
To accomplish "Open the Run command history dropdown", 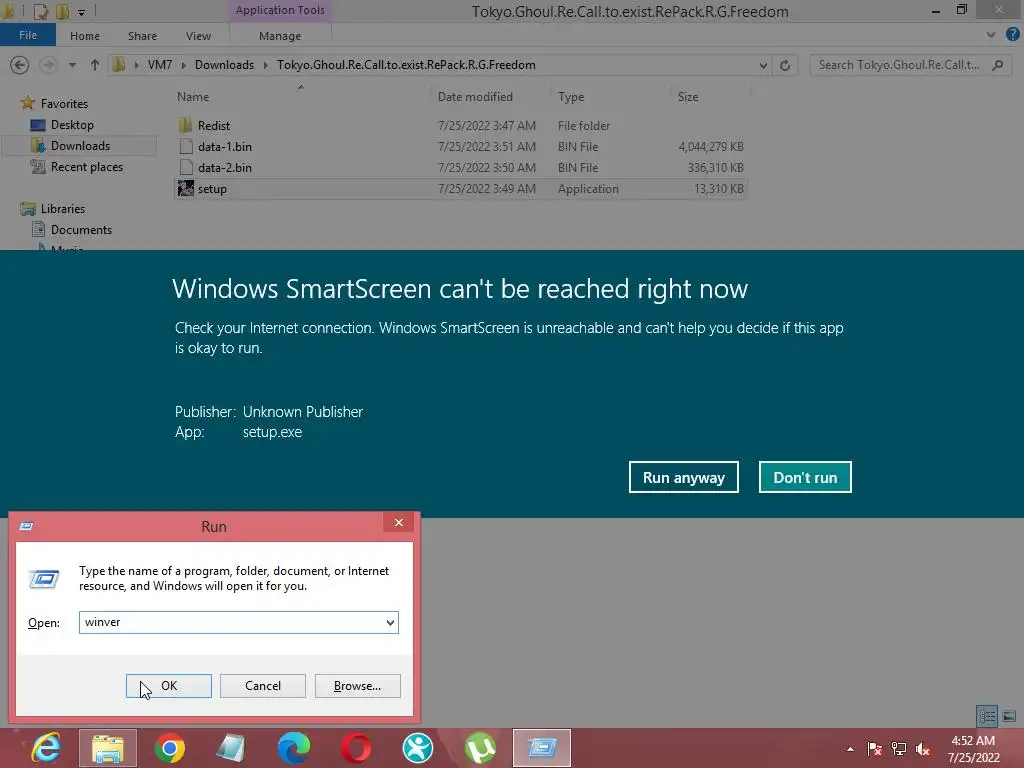I will click(390, 622).
